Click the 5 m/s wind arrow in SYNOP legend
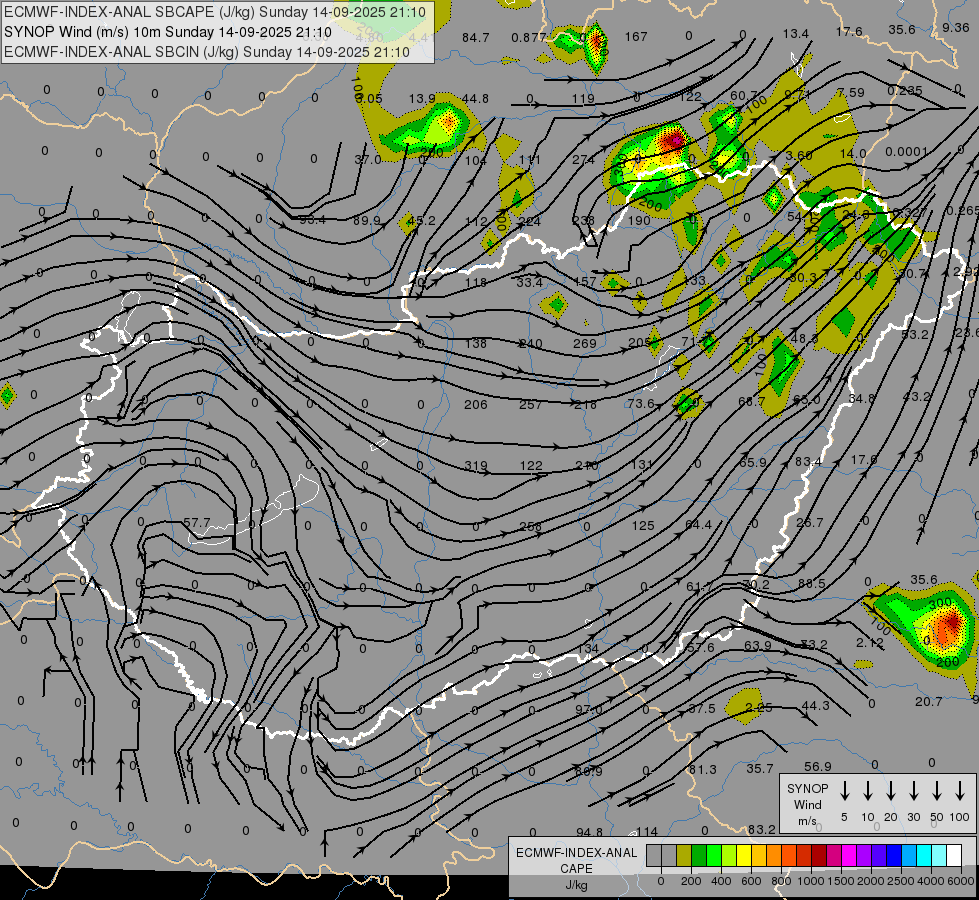 point(844,791)
